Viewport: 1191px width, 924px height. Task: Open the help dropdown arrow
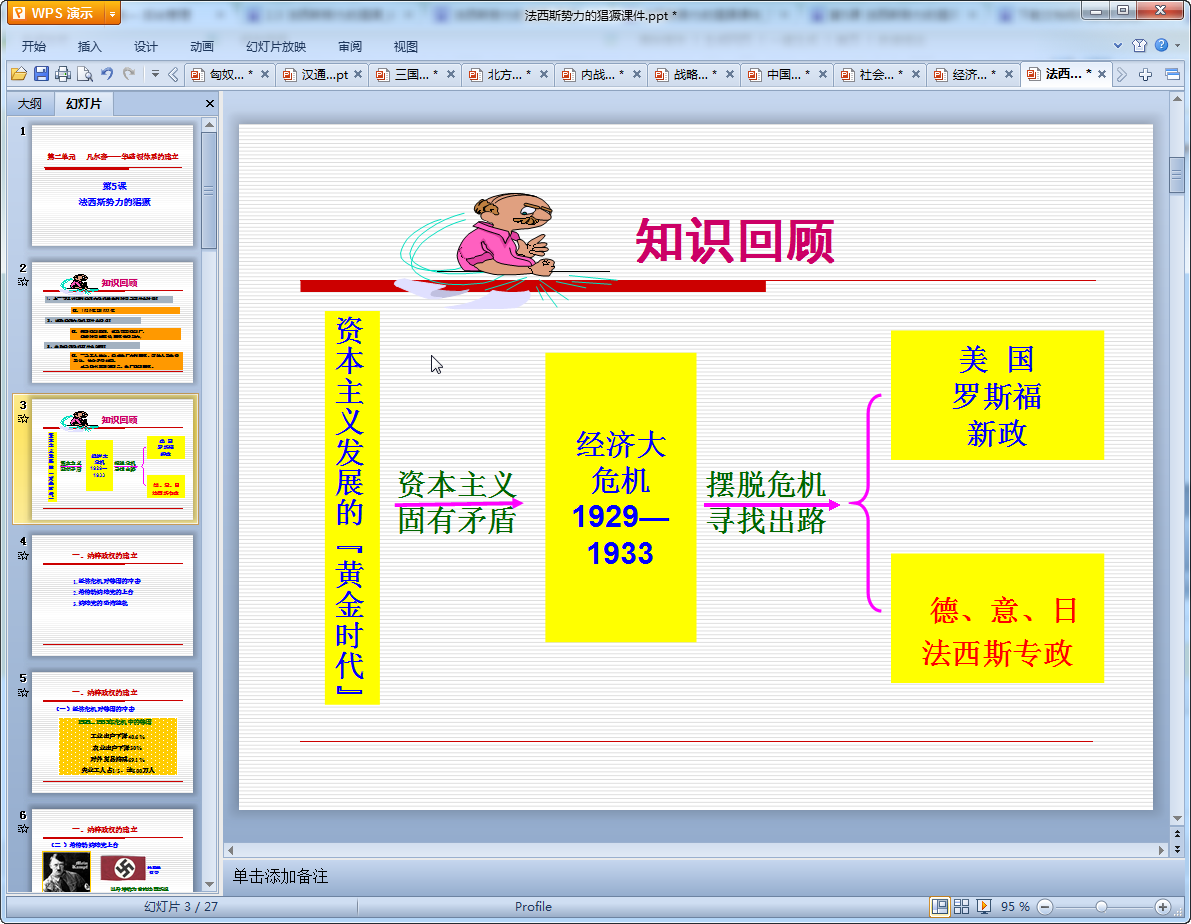tap(1177, 46)
